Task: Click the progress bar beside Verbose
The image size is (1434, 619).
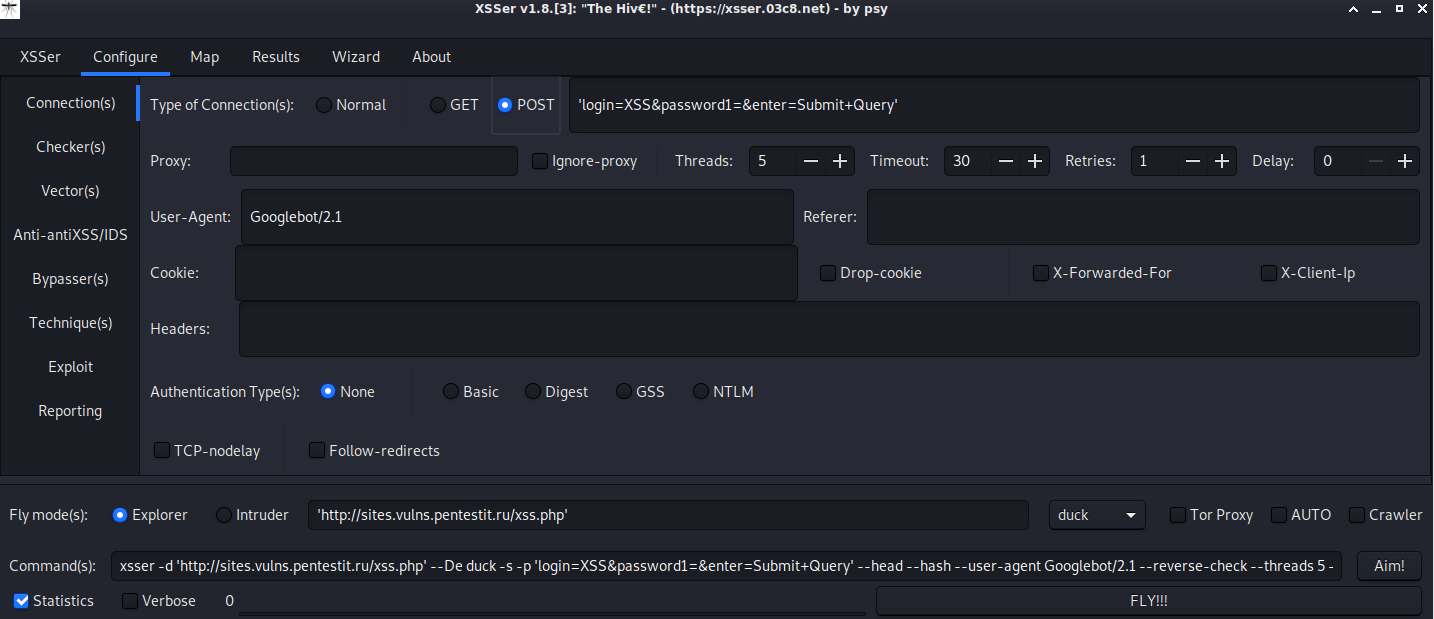Action: (x=552, y=601)
